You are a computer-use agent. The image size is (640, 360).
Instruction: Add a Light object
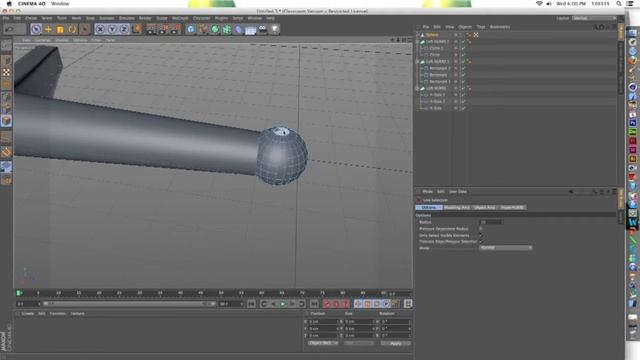click(x=275, y=29)
